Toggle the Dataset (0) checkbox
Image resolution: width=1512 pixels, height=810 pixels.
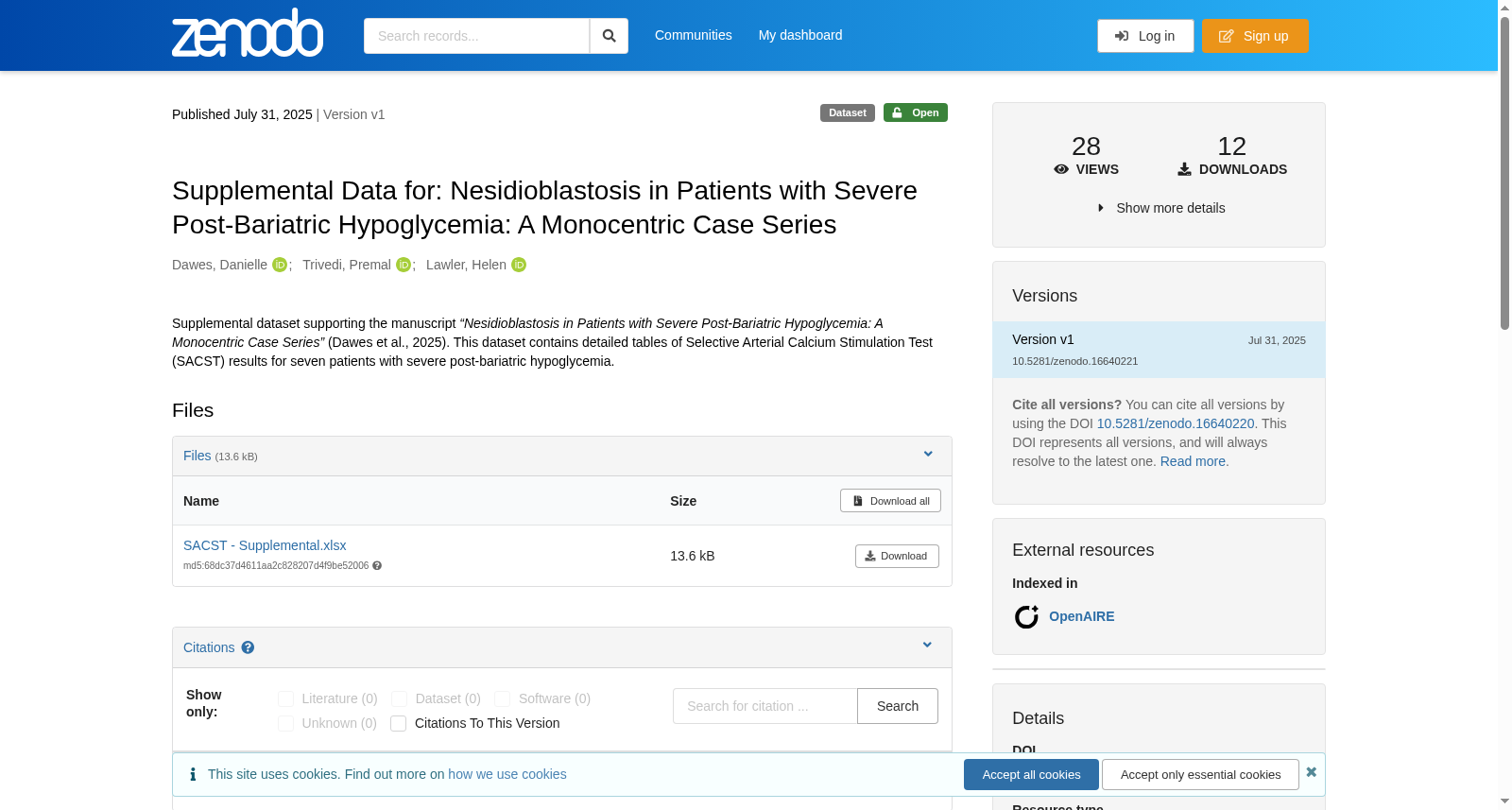(400, 699)
